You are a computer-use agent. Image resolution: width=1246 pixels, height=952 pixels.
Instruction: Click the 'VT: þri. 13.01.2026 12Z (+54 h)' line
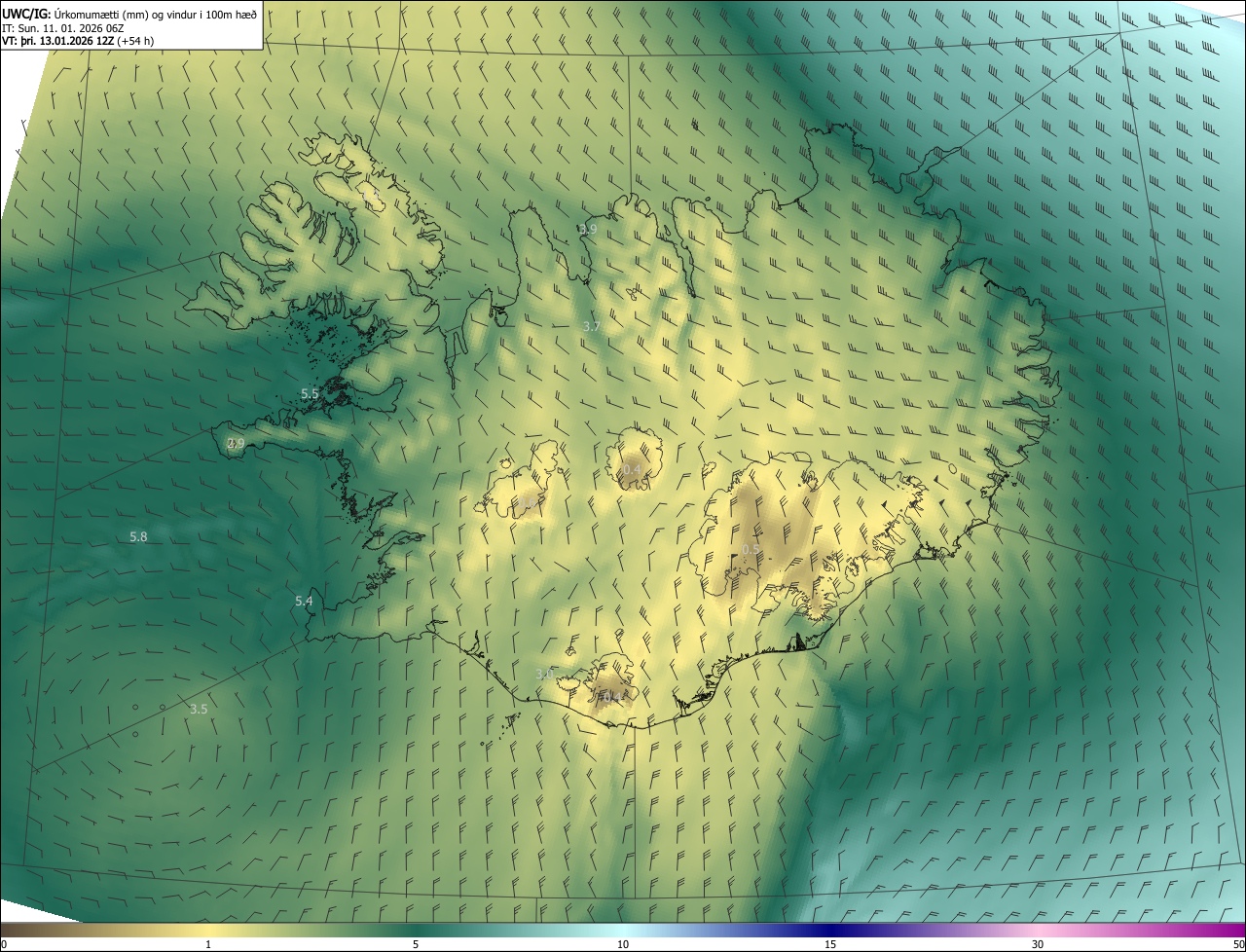tap(78, 40)
